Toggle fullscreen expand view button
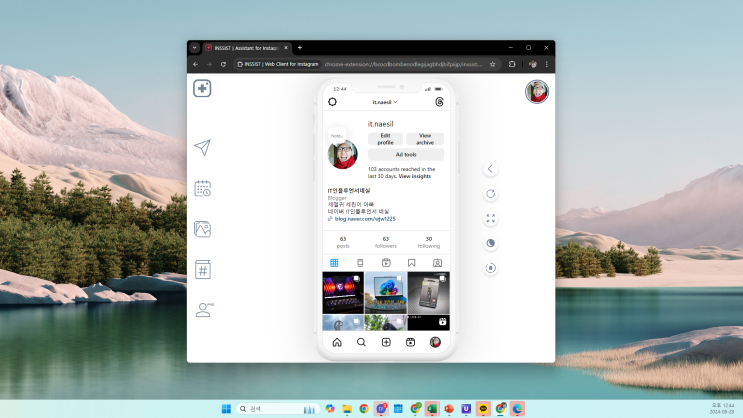Image resolution: width=743 pixels, height=418 pixels. (x=491, y=218)
